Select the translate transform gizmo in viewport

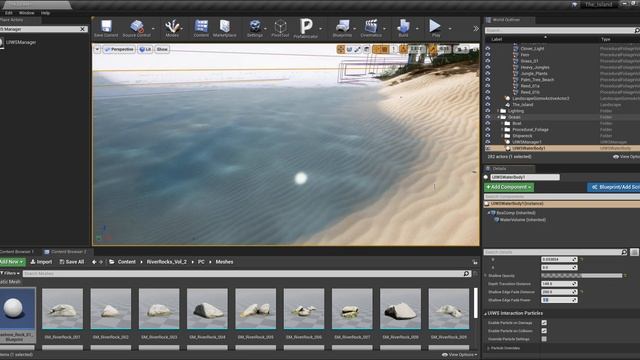coord(341,49)
